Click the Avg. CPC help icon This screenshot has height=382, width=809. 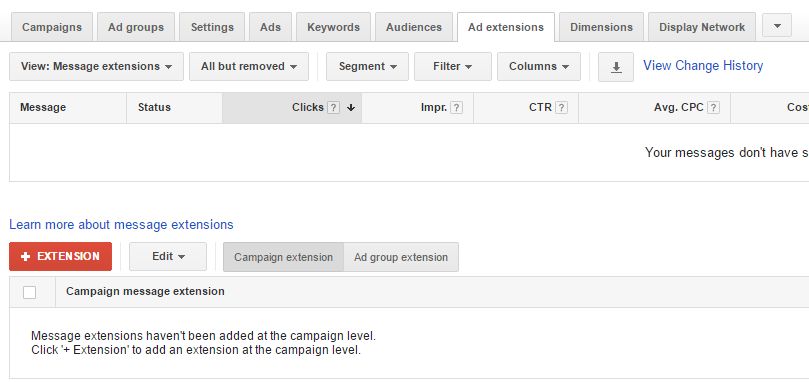(x=713, y=108)
